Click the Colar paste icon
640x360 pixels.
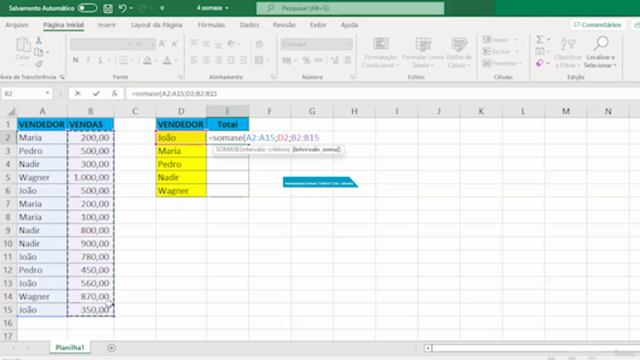[x=23, y=44]
